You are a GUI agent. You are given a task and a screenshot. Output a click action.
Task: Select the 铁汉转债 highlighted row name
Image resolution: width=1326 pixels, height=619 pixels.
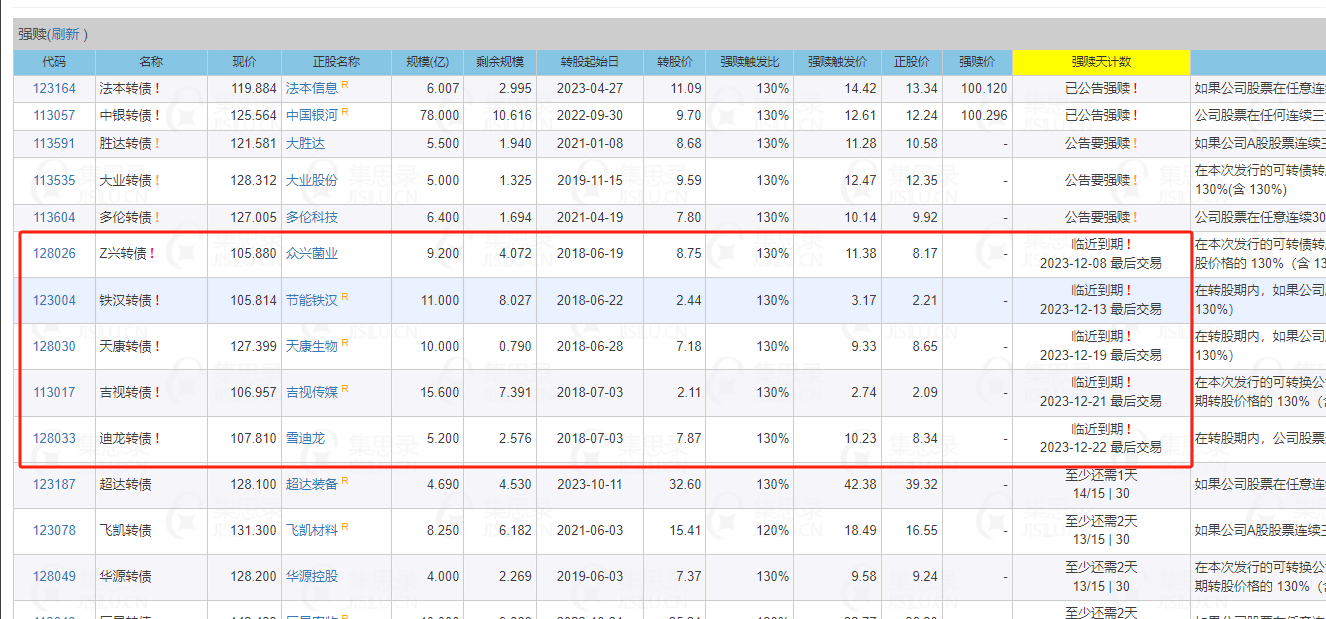point(125,300)
